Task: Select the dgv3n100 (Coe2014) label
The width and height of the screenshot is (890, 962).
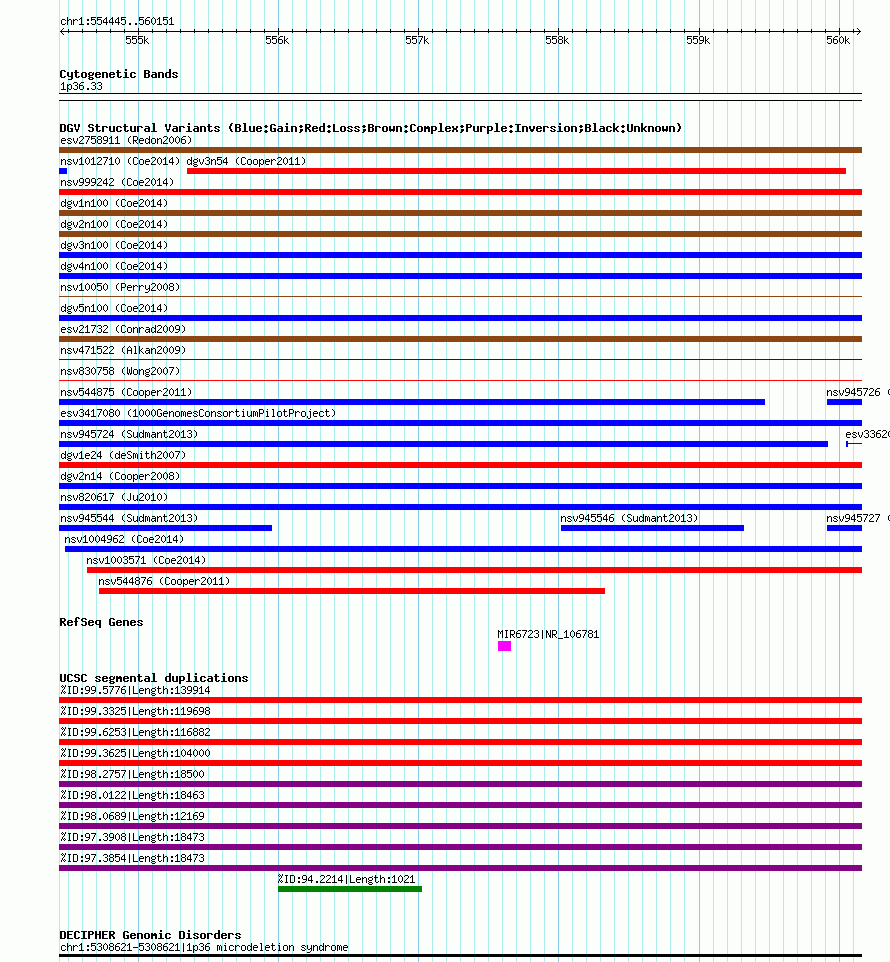Action: point(114,245)
